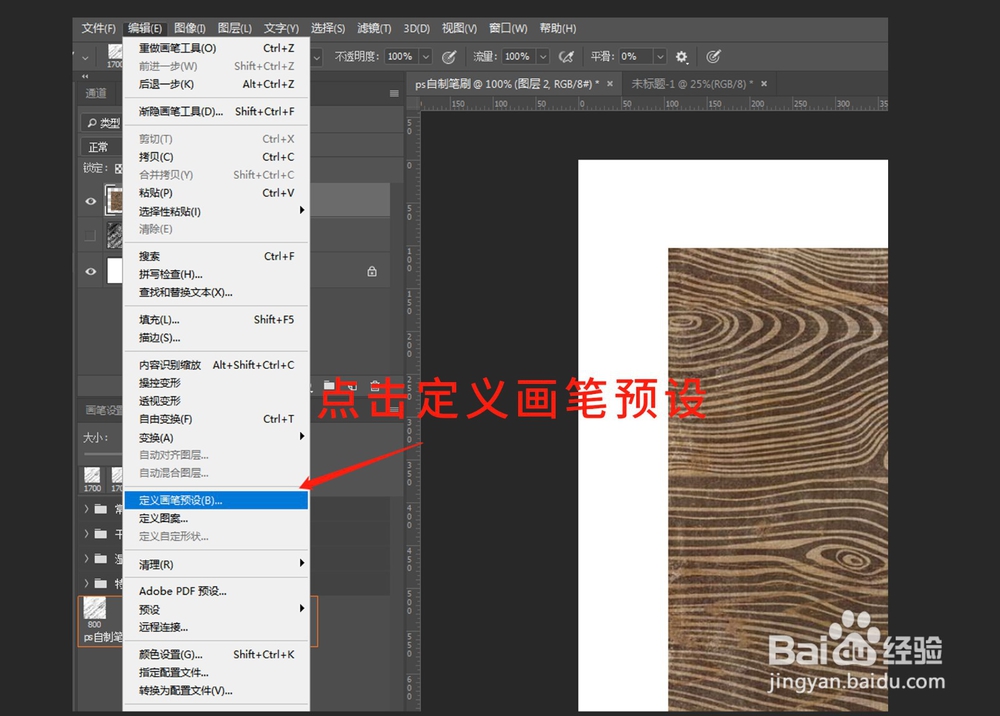Show the hidden second layer by clicking its visibility box
Viewport: 1000px width, 716px height.
90,234
